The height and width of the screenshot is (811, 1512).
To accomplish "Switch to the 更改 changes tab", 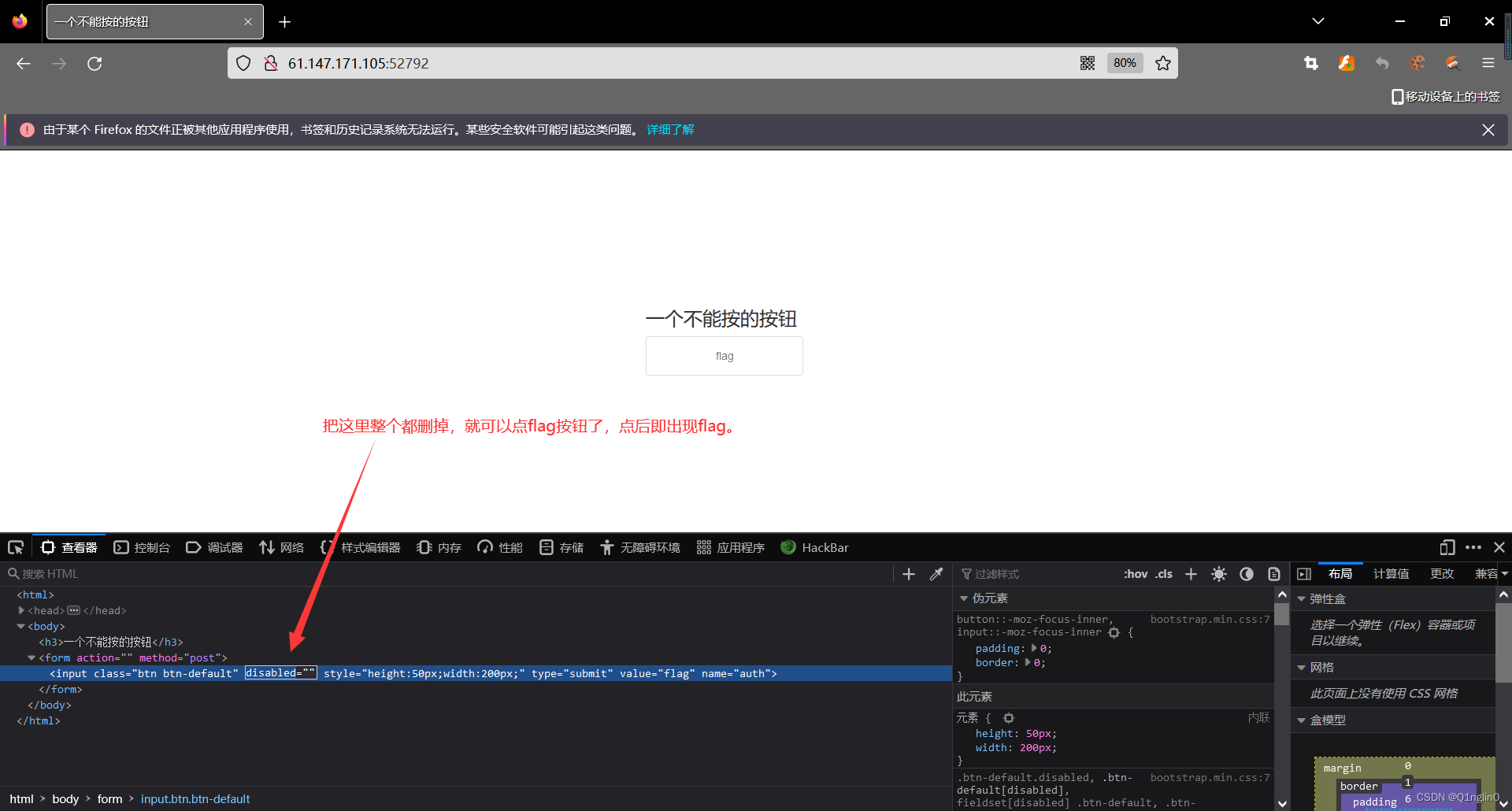I will coord(1442,574).
